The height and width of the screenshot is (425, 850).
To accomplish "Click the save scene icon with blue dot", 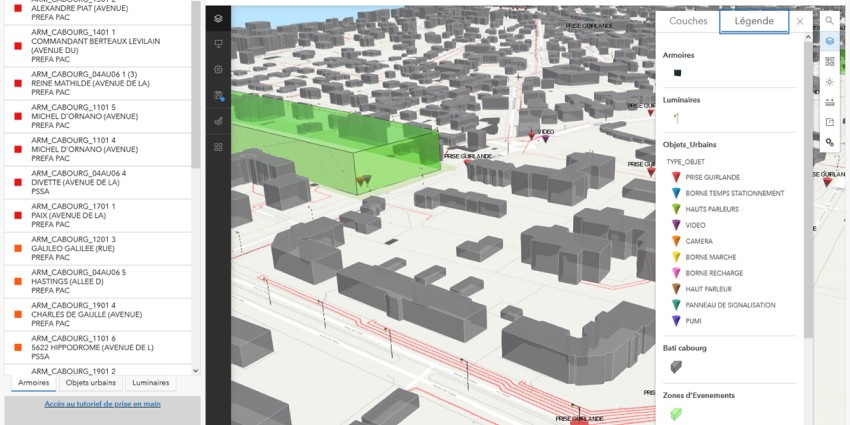I will click(218, 95).
